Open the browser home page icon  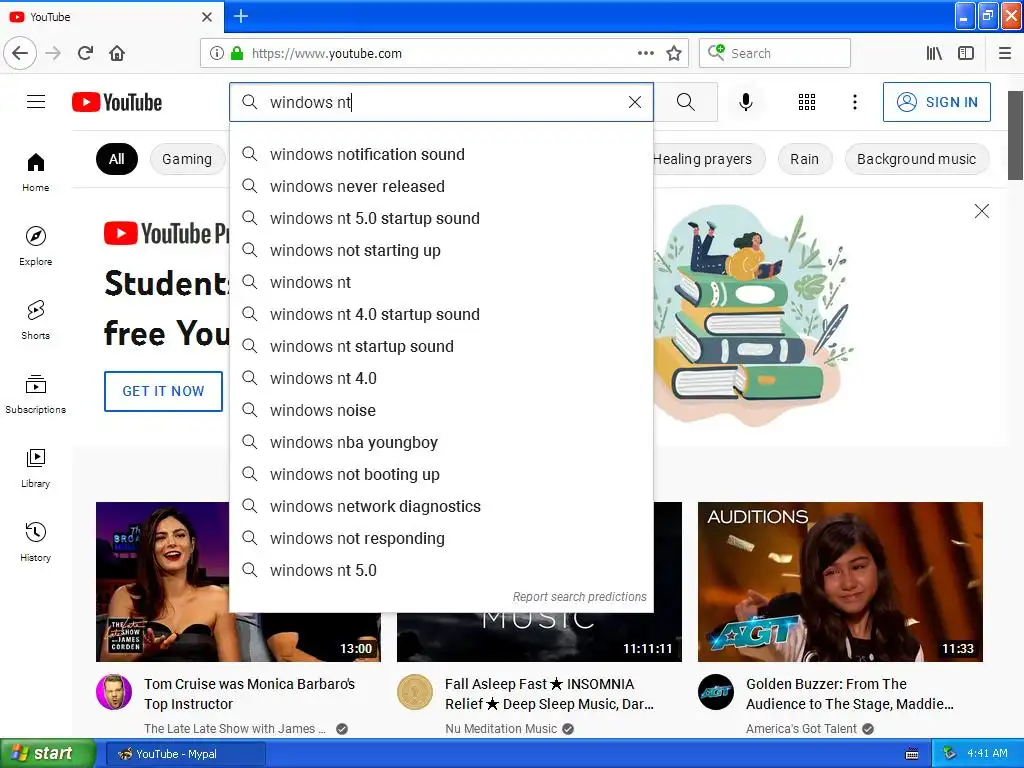[117, 53]
